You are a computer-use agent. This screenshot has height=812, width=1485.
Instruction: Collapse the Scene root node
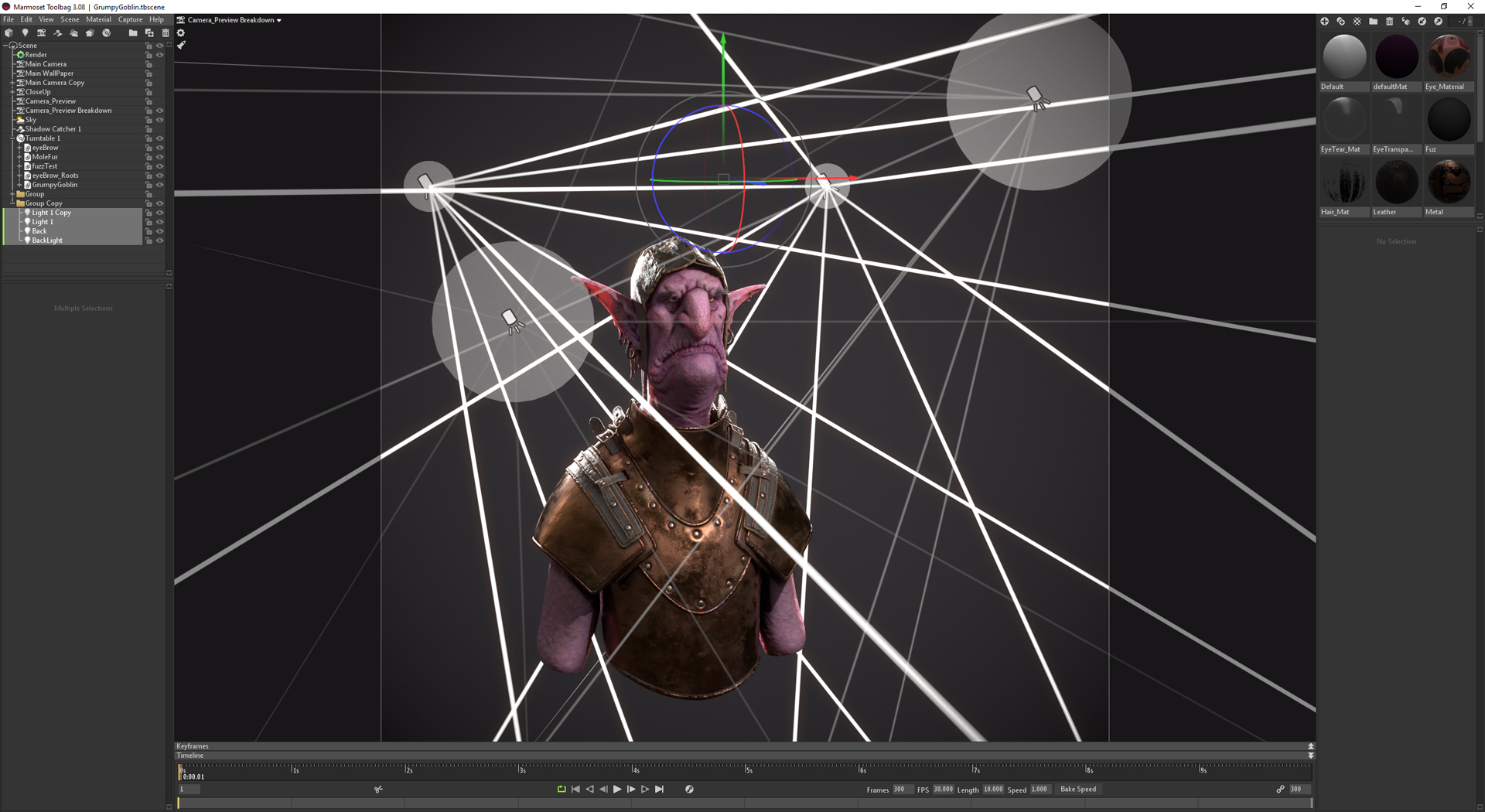pos(5,46)
